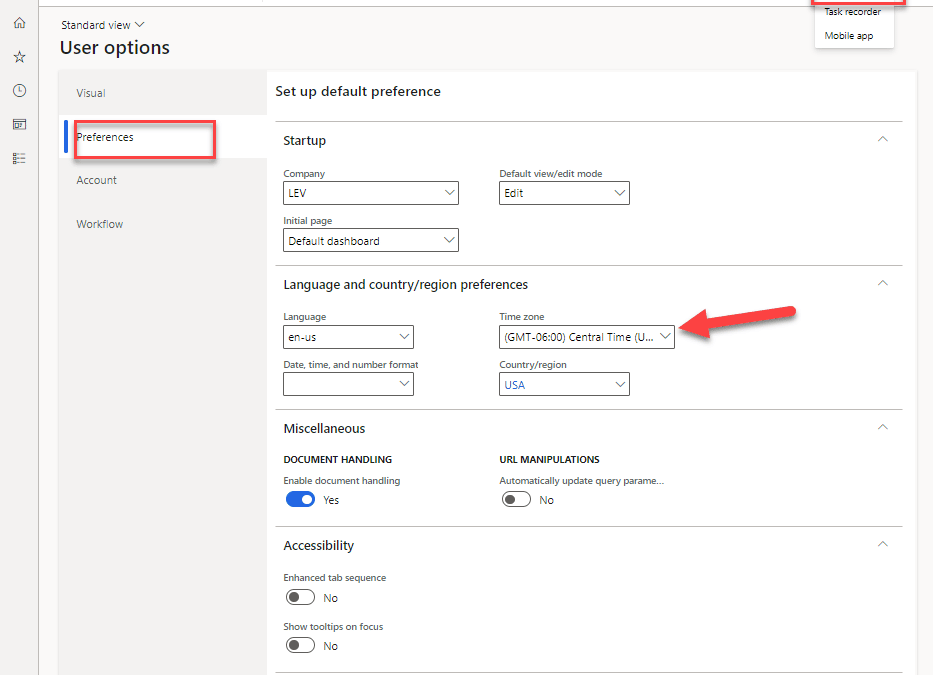Open the Home icon in sidebar
This screenshot has width=933, height=675.
click(20, 23)
